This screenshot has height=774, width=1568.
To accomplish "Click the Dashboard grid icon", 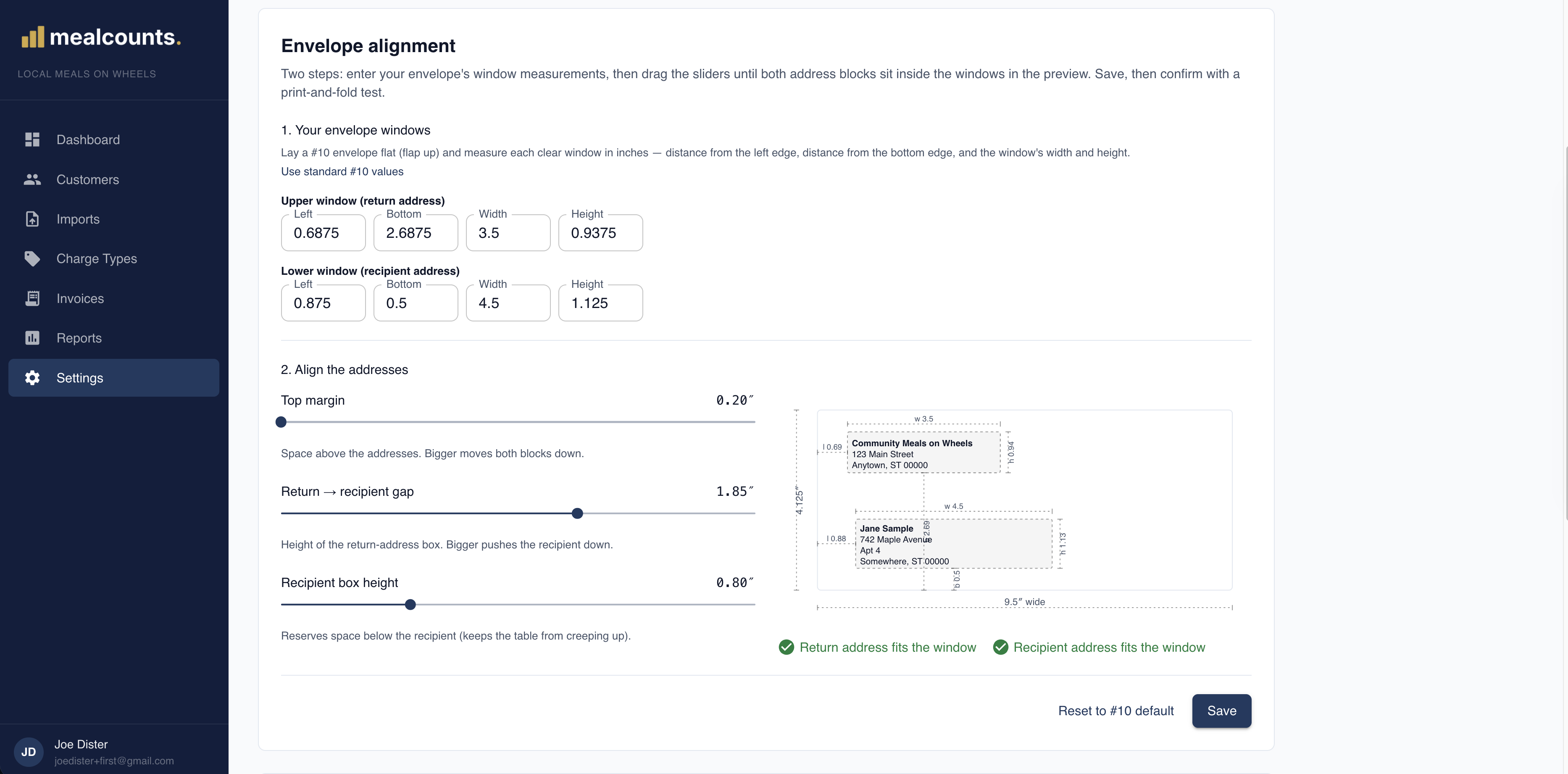I will pyautogui.click(x=32, y=140).
